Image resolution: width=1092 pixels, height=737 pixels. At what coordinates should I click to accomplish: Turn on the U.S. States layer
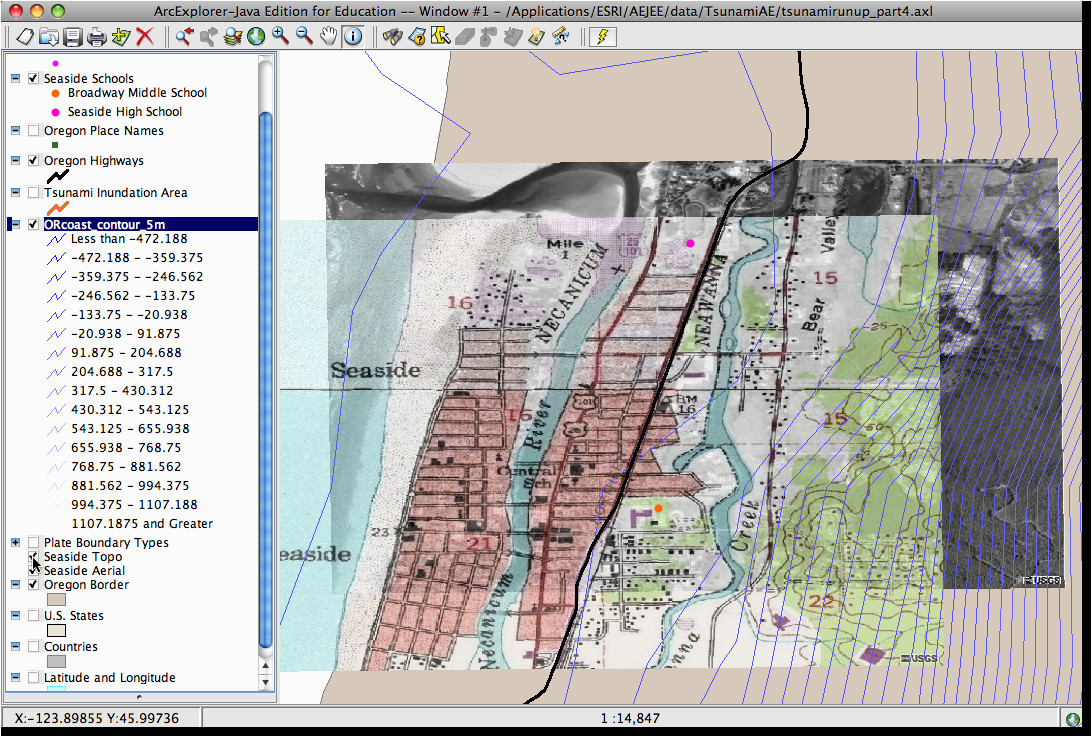coord(33,615)
